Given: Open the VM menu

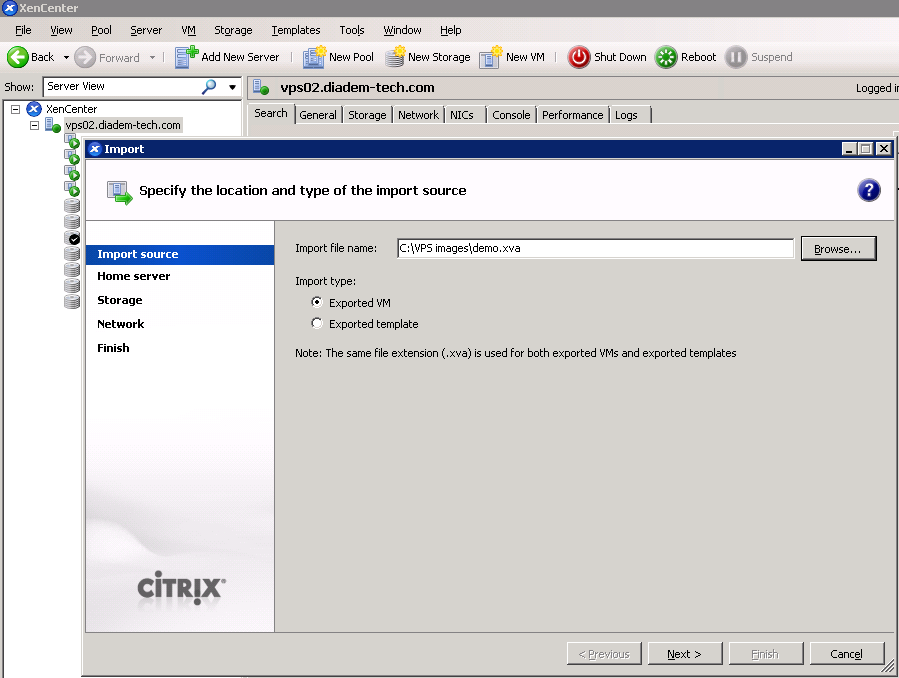Looking at the screenshot, I should coord(189,30).
